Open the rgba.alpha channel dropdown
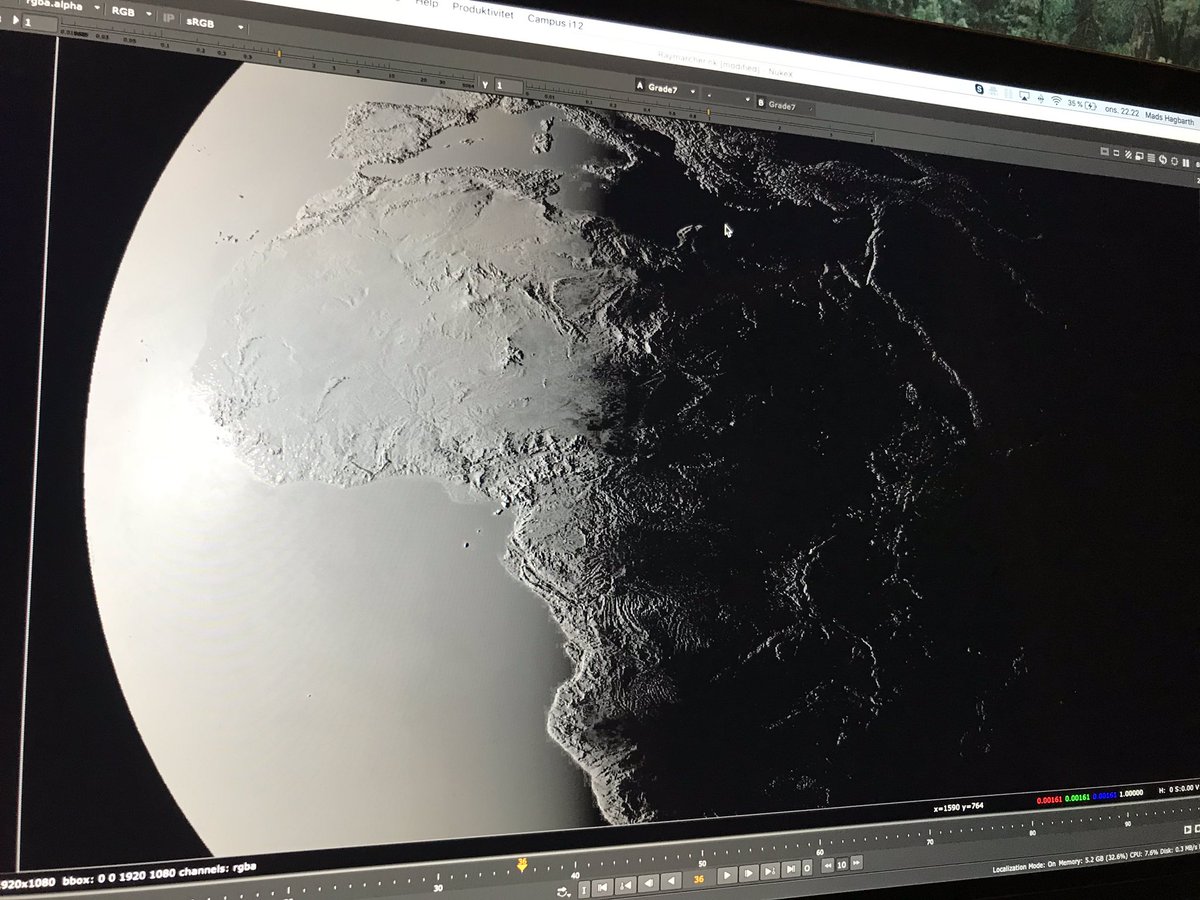This screenshot has height=900, width=1200. tap(62, 6)
